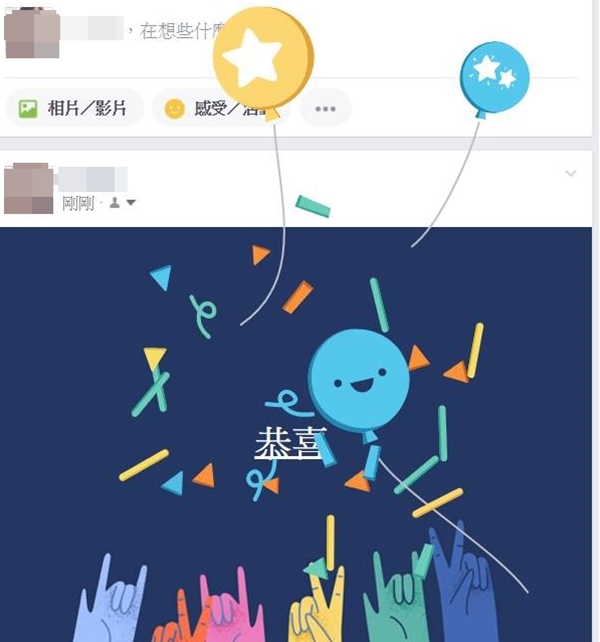Click the profile picture in composer
Viewport: 600px width, 642px height.
pos(32,32)
